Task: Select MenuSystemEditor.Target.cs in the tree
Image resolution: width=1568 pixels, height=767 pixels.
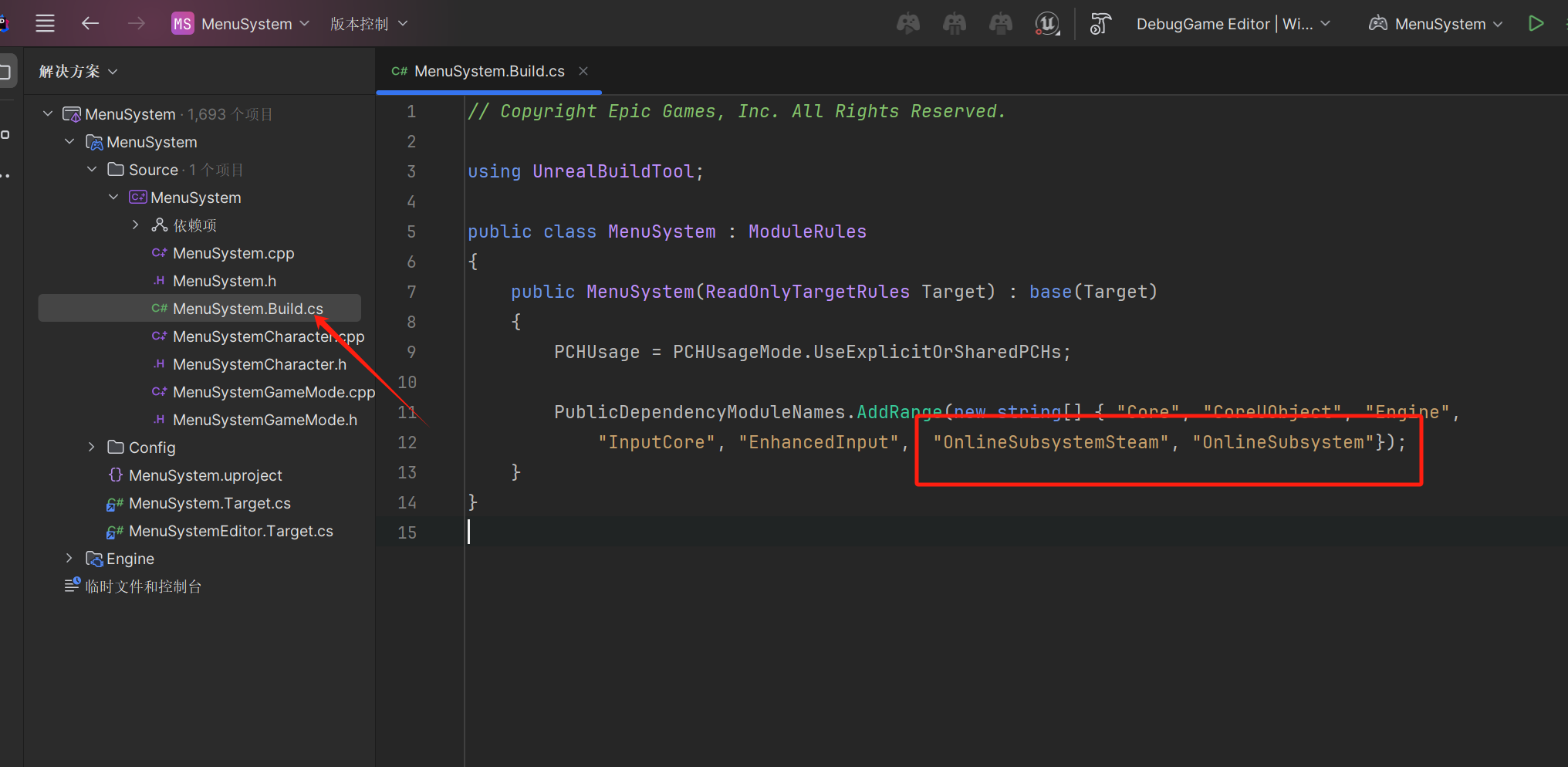Action: pos(231,531)
